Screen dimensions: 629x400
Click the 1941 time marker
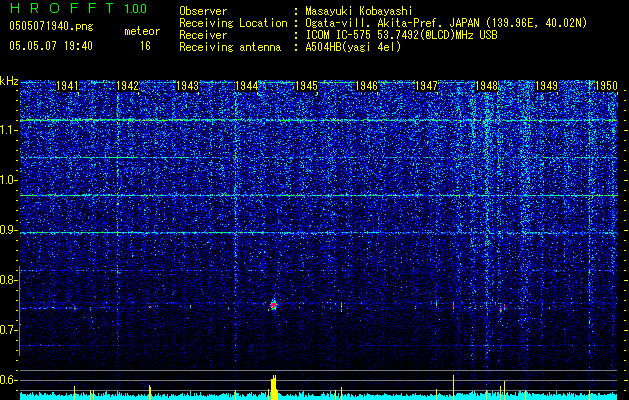click(67, 86)
